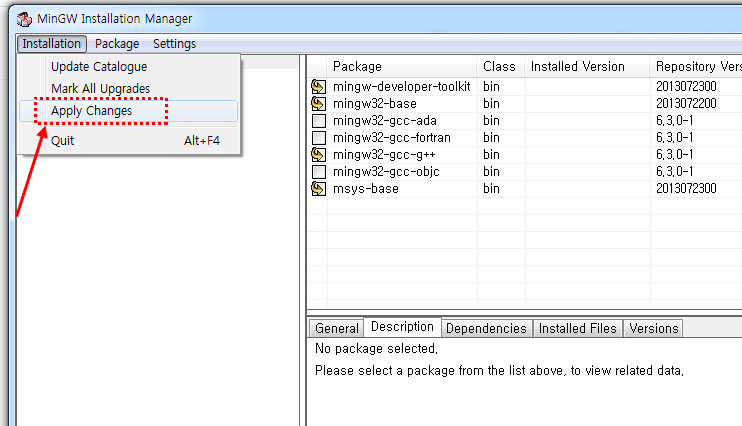Sort by Repository Version column header
Image resolution: width=742 pixels, height=426 pixels.
pos(696,66)
